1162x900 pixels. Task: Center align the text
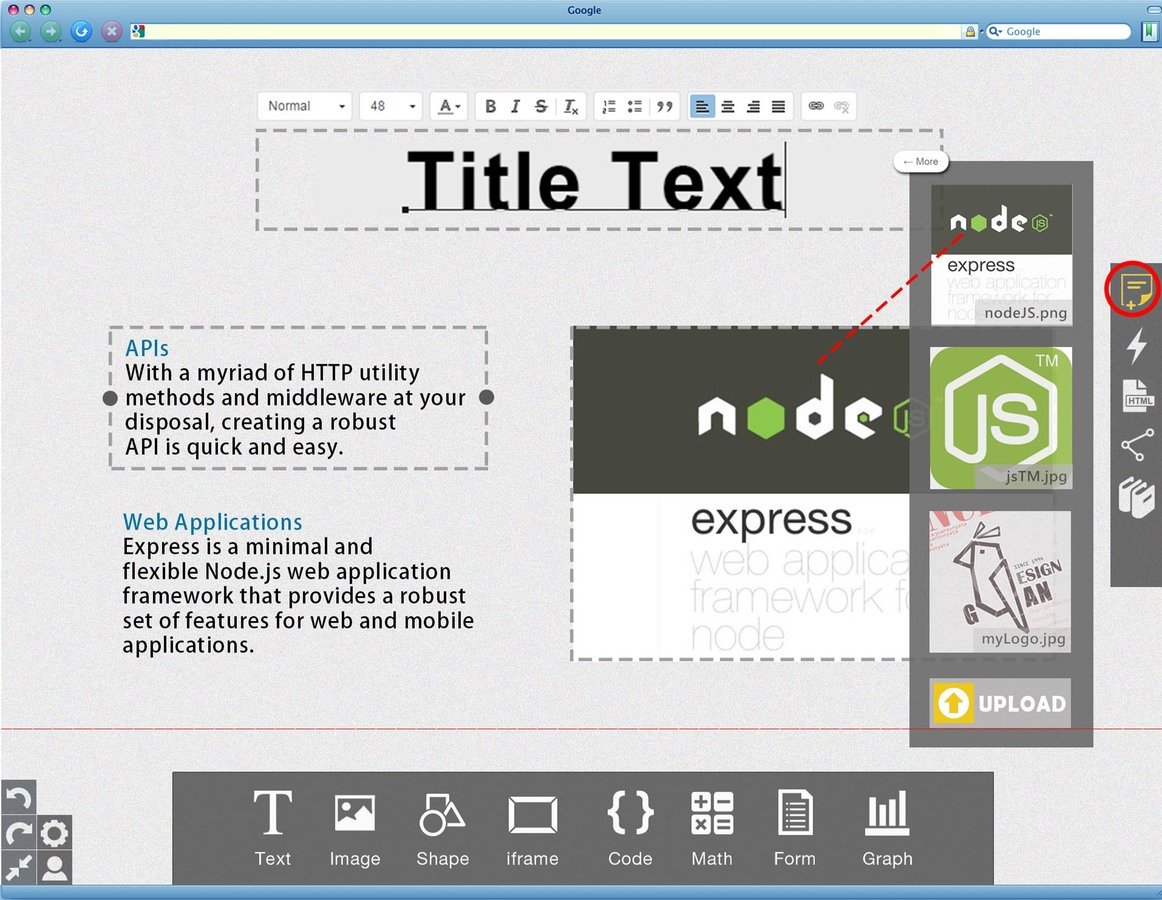click(728, 107)
